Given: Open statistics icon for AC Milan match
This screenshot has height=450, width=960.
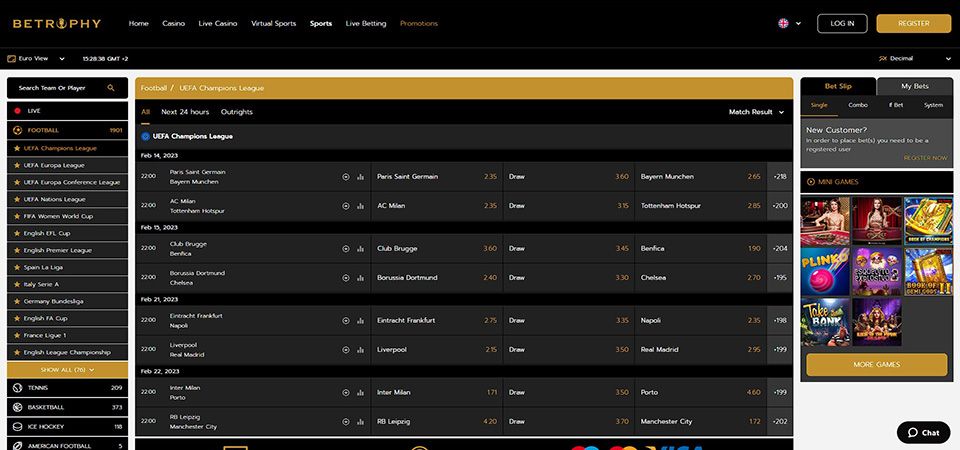Looking at the screenshot, I should [361, 206].
